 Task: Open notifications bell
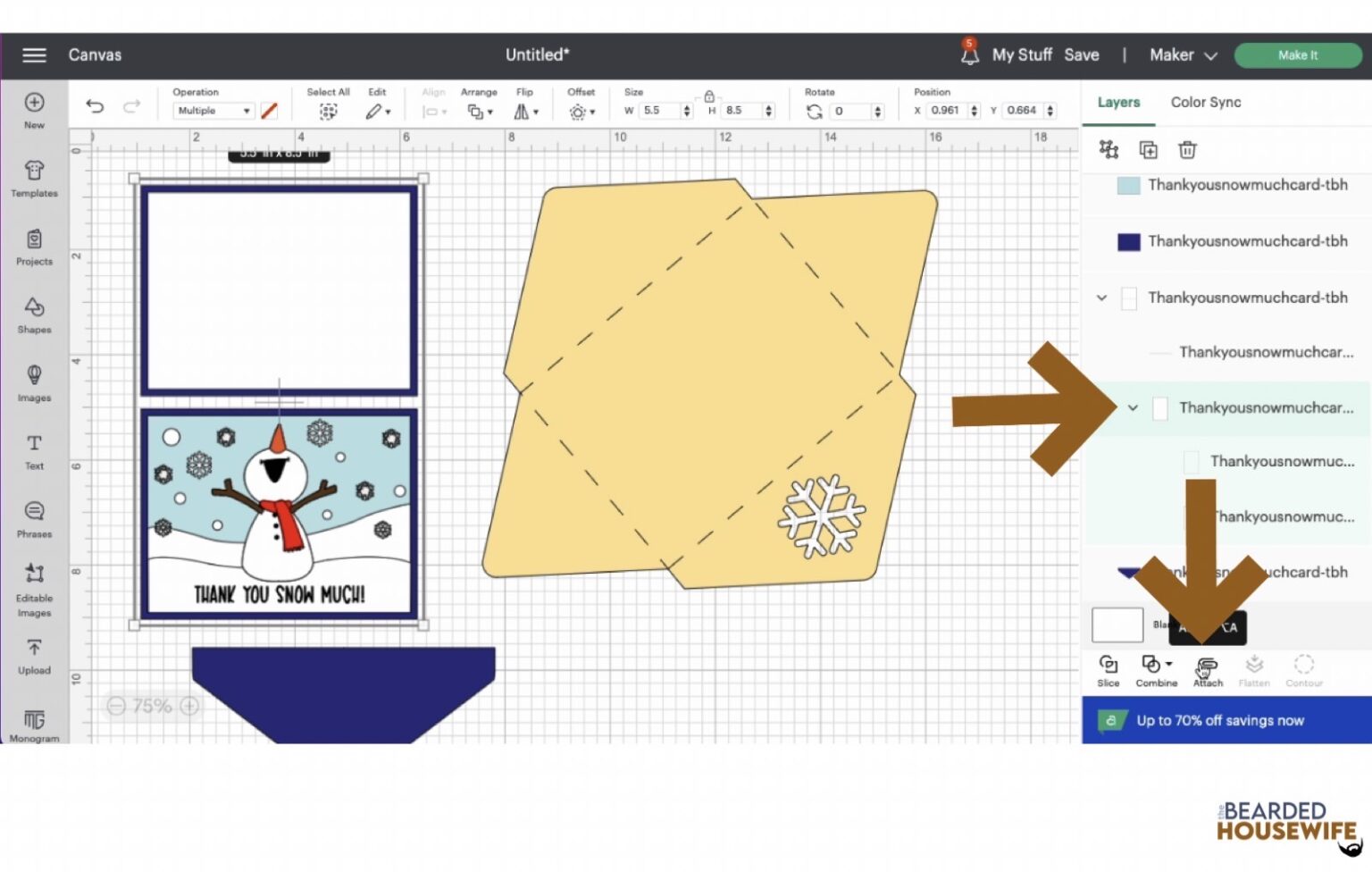[x=969, y=54]
